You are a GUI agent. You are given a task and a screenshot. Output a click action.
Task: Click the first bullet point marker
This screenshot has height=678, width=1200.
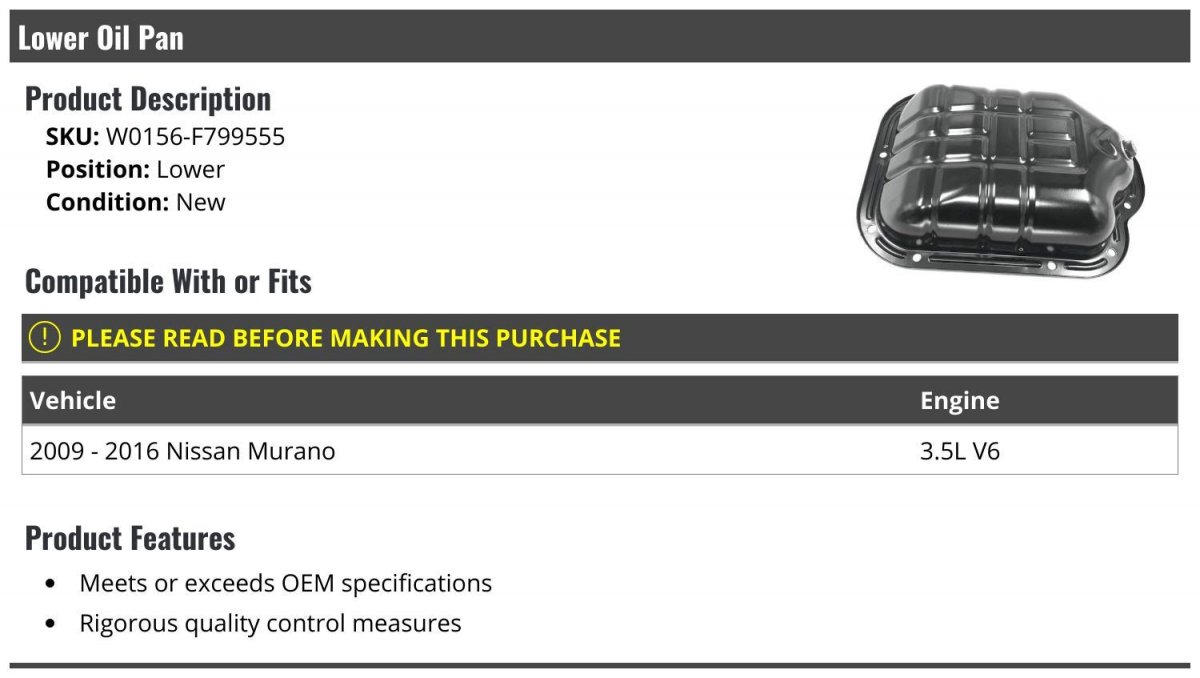point(51,584)
